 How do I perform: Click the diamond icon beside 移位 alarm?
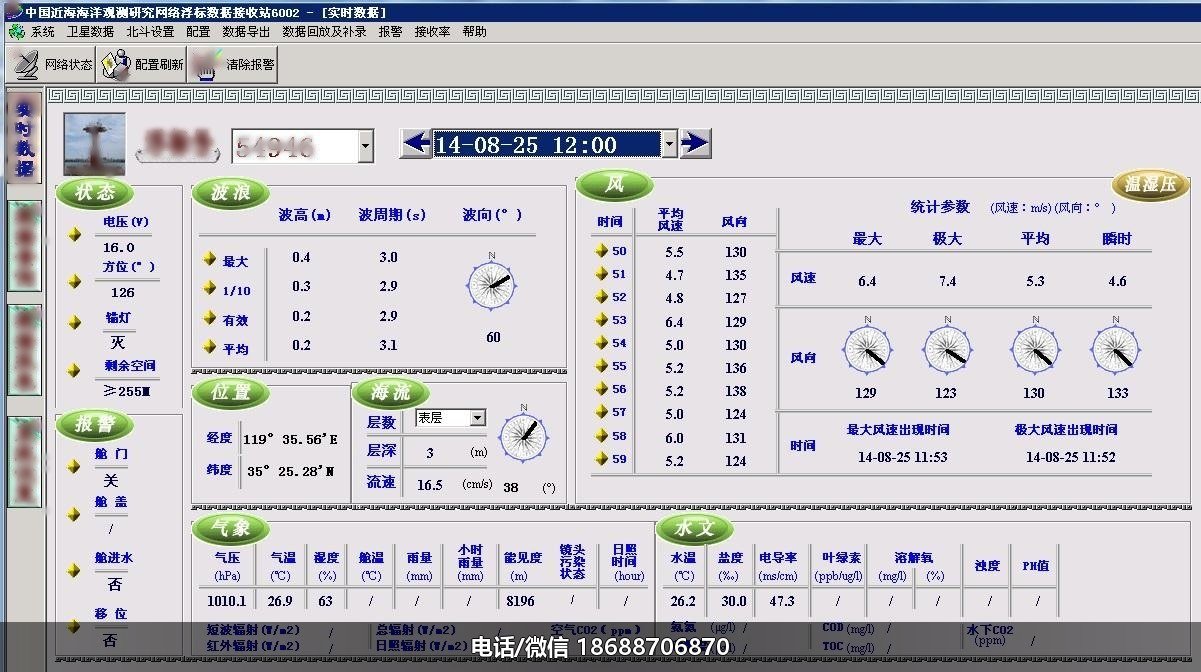[x=74, y=626]
